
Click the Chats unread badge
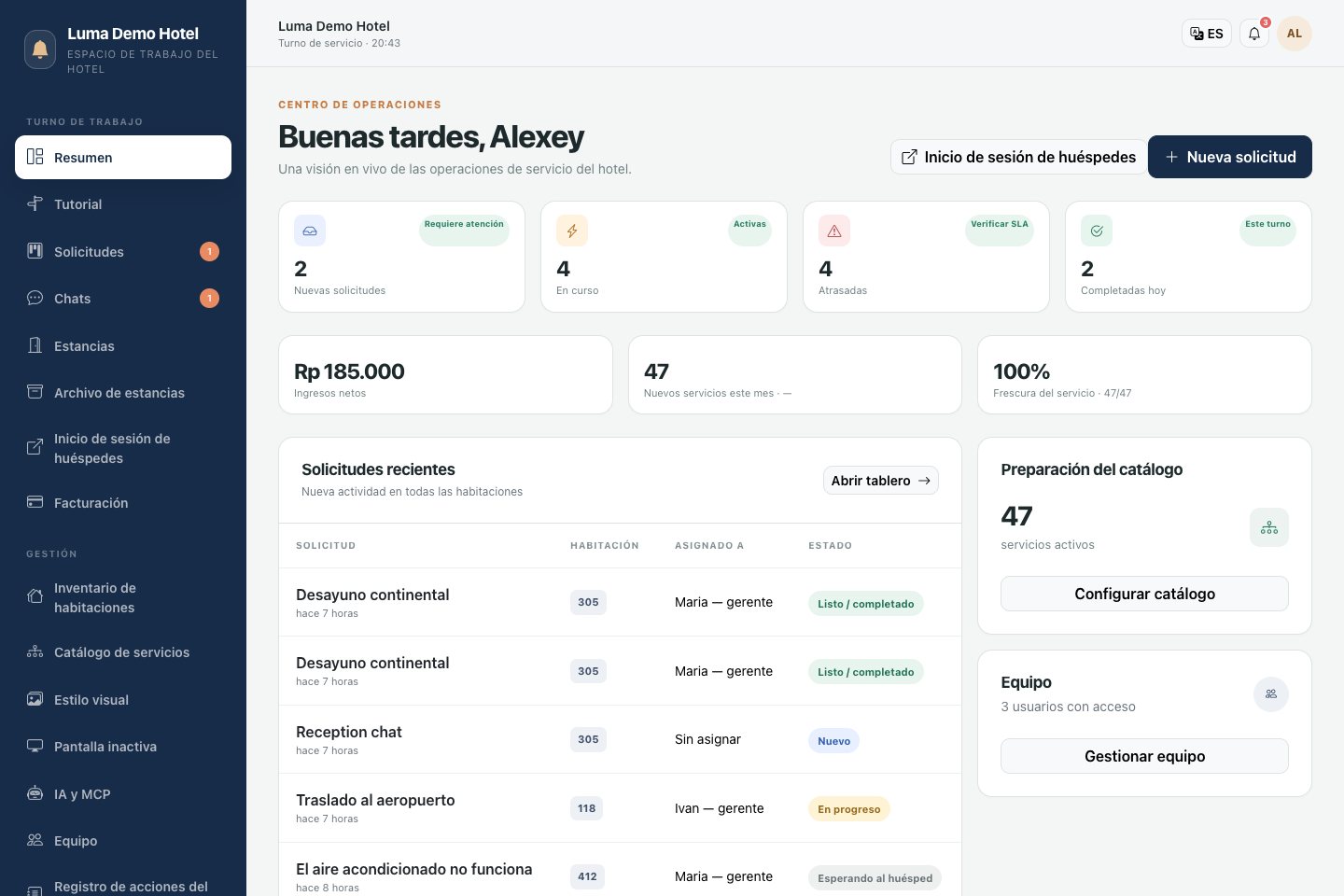point(210,299)
